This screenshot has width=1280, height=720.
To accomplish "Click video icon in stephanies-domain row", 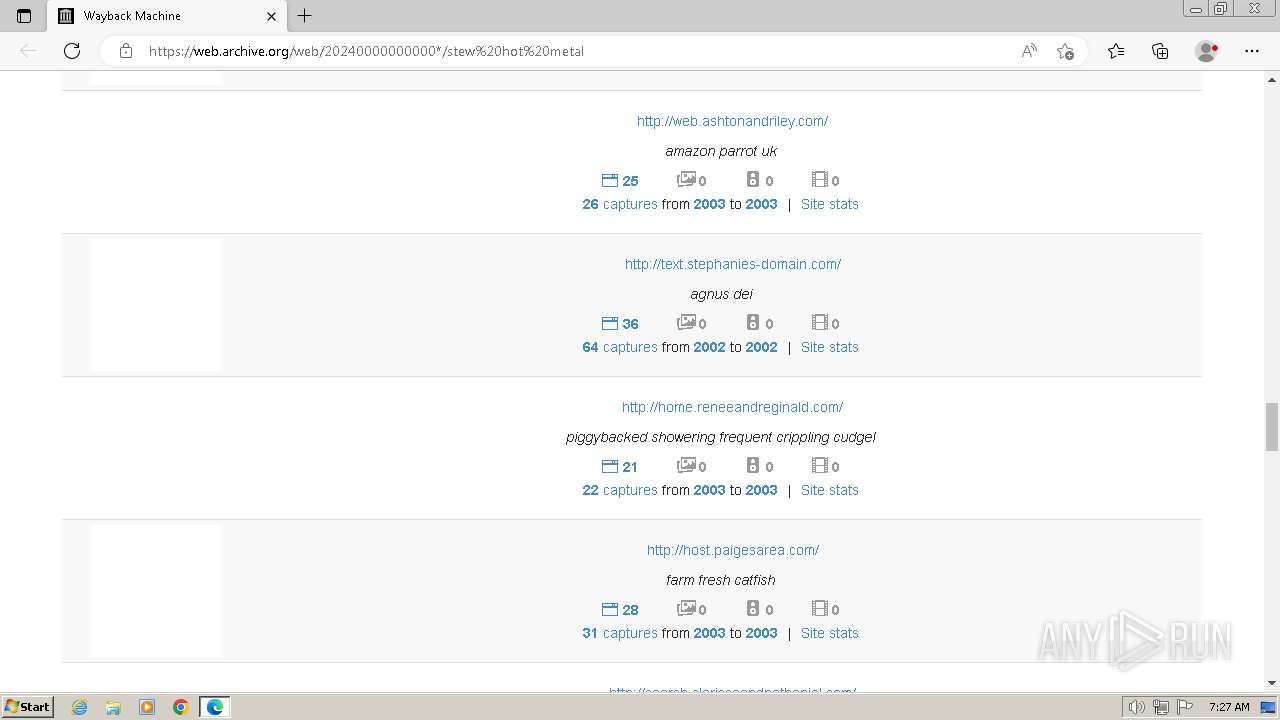I will (820, 322).
